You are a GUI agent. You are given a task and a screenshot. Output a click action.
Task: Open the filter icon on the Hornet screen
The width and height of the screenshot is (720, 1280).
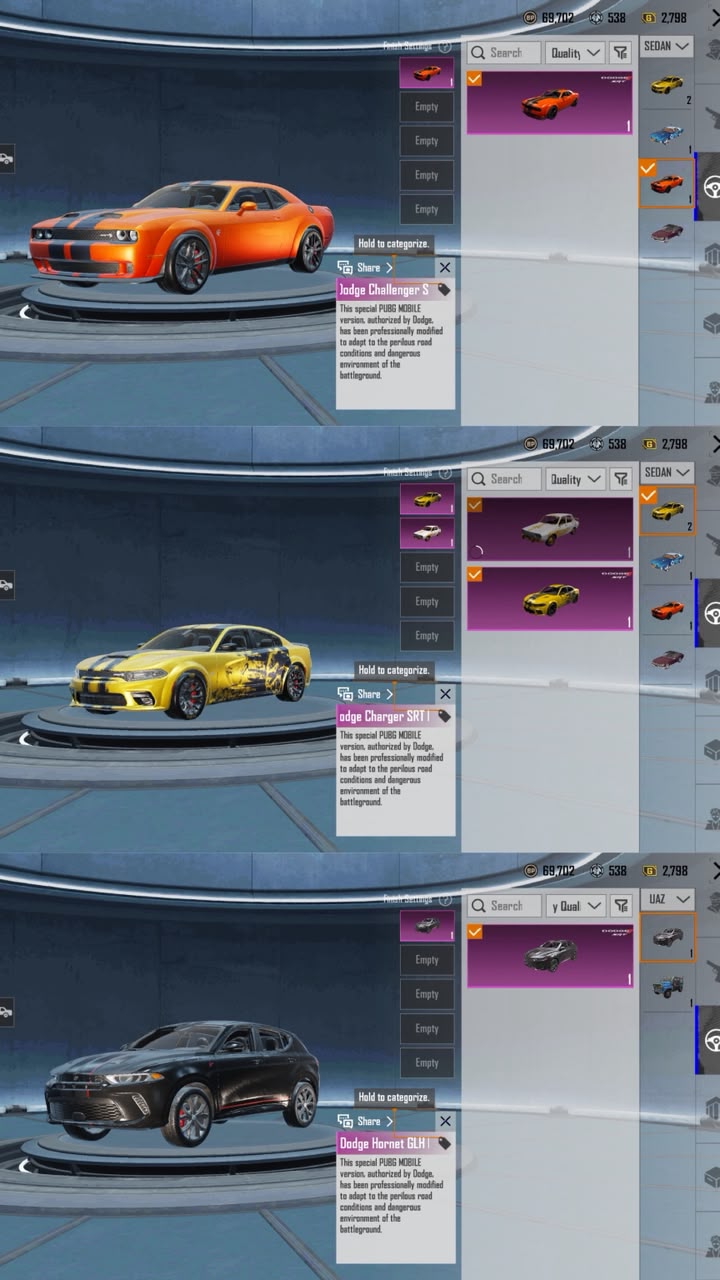(x=621, y=906)
